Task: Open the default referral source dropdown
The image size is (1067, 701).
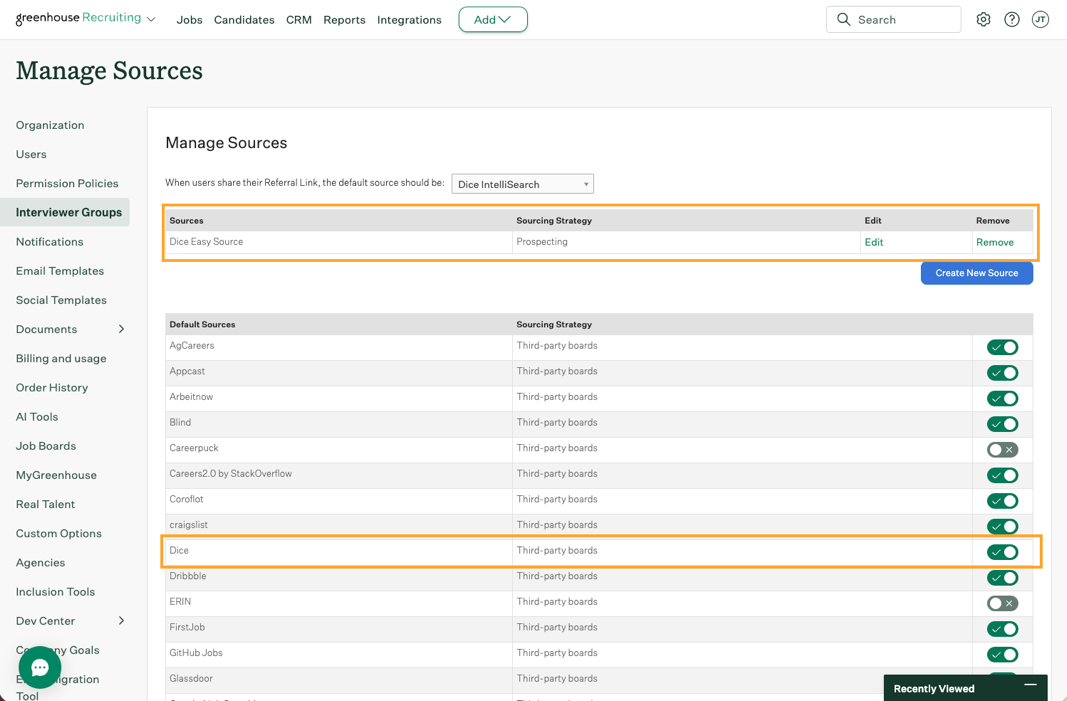Action: (523, 184)
